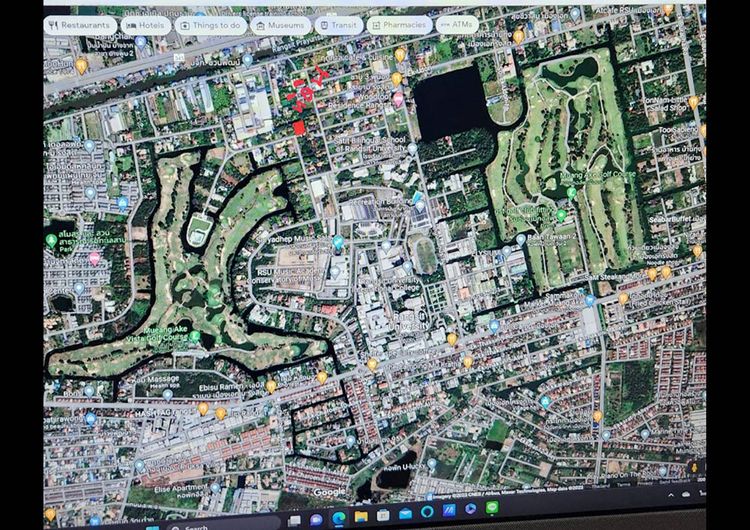The height and width of the screenshot is (530, 750).
Task: Open the Mail app in the taskbar
Action: tap(406, 515)
